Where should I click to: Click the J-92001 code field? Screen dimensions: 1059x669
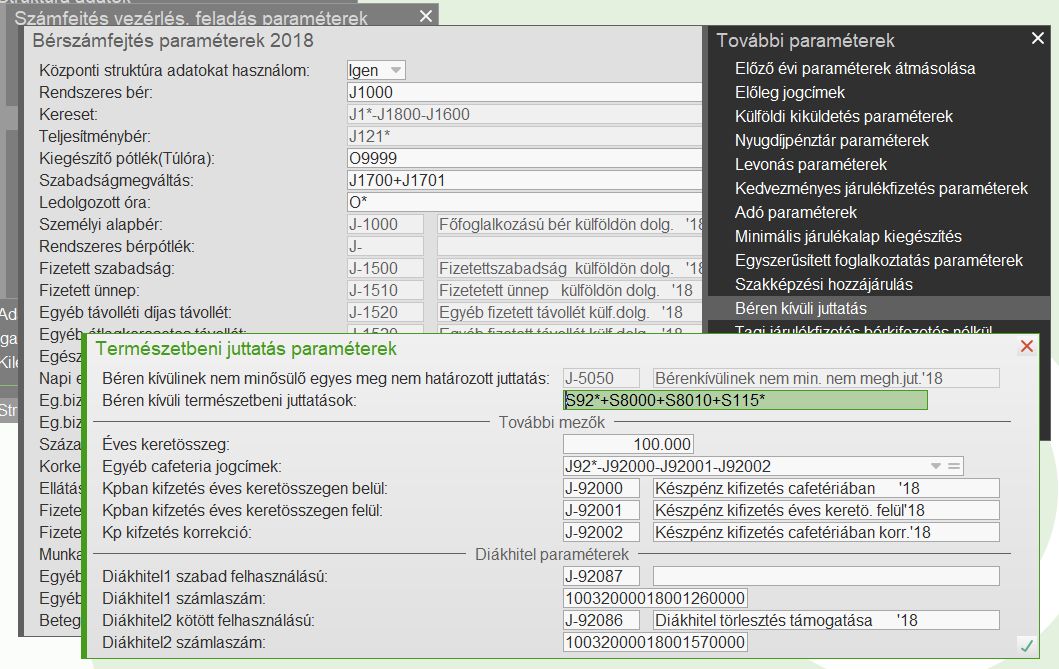click(602, 510)
